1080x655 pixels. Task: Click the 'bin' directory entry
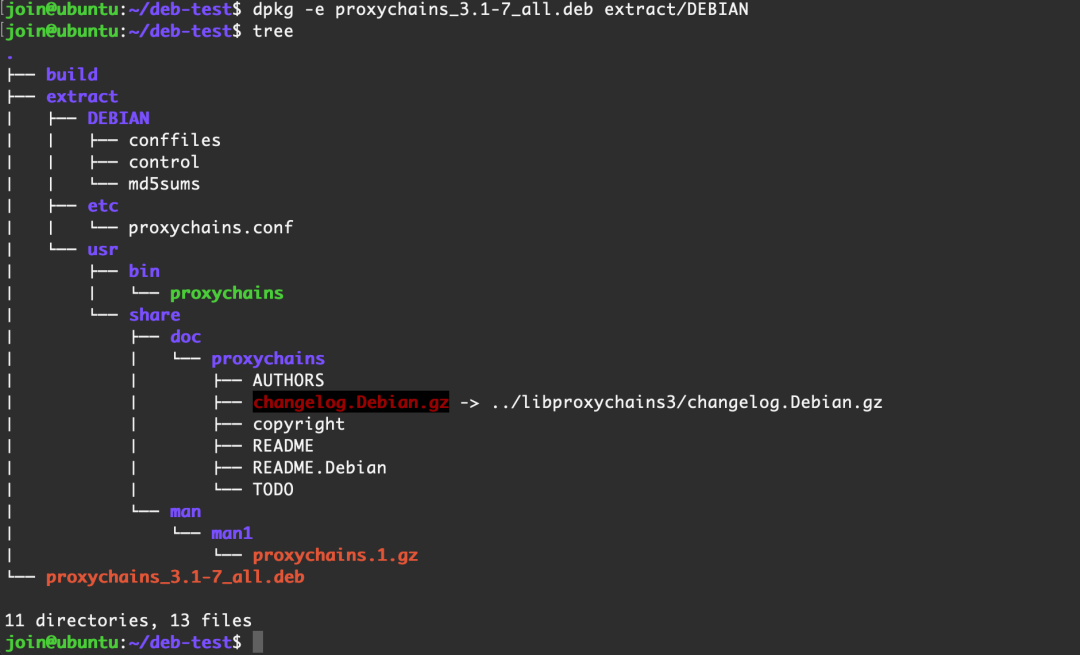(144, 271)
